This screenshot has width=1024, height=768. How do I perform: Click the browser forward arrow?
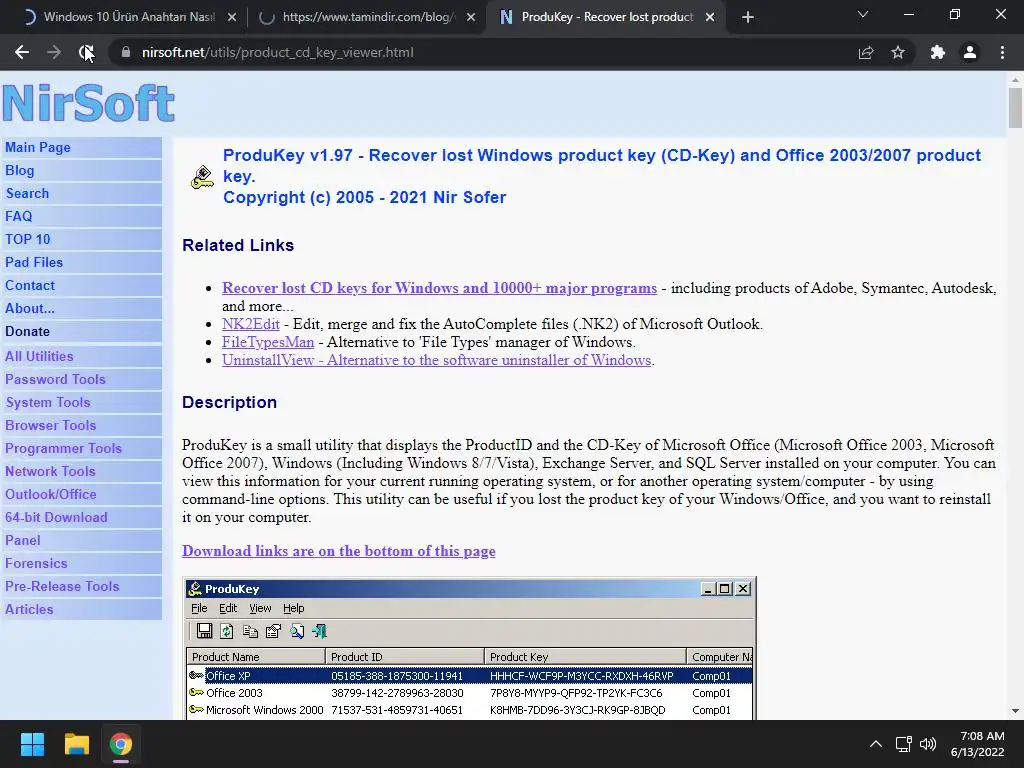54,52
